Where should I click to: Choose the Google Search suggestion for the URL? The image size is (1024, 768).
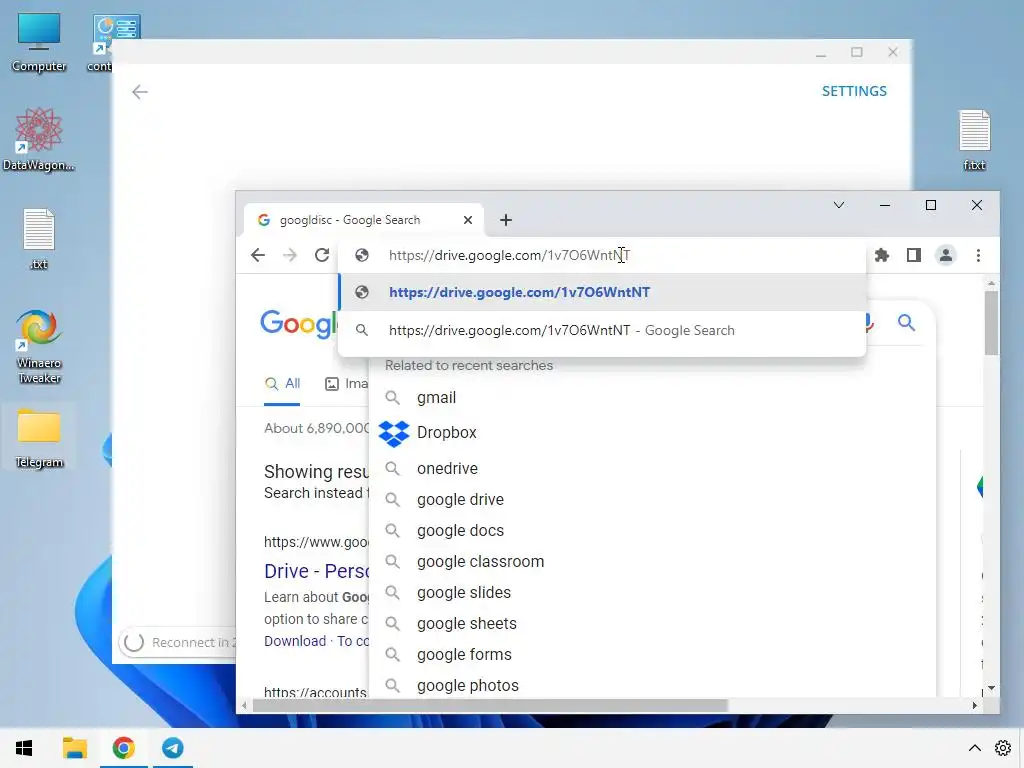click(x=602, y=330)
